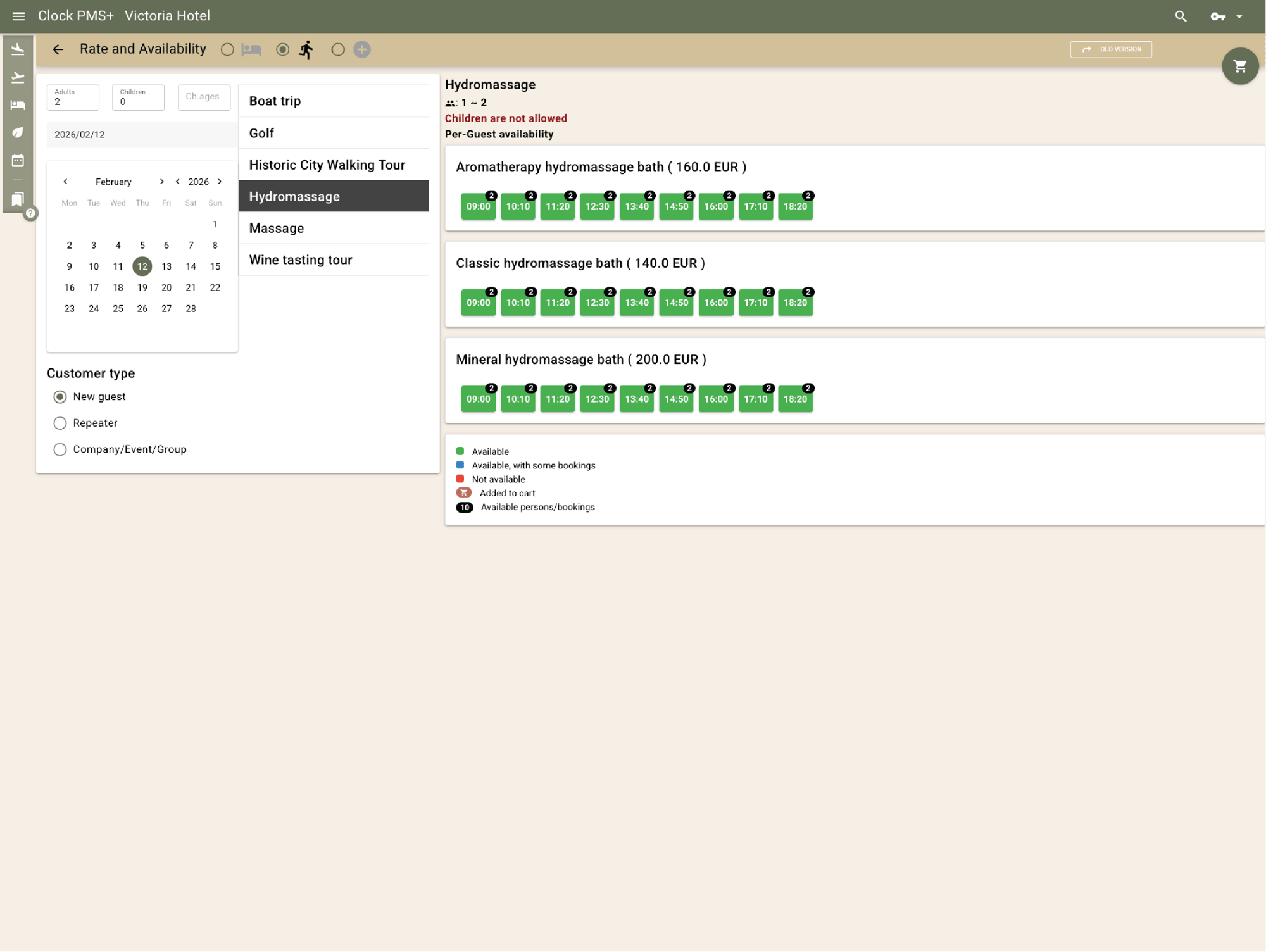Open the shopping cart floating button
Screen dimensions: 1266x952
(x=1241, y=66)
